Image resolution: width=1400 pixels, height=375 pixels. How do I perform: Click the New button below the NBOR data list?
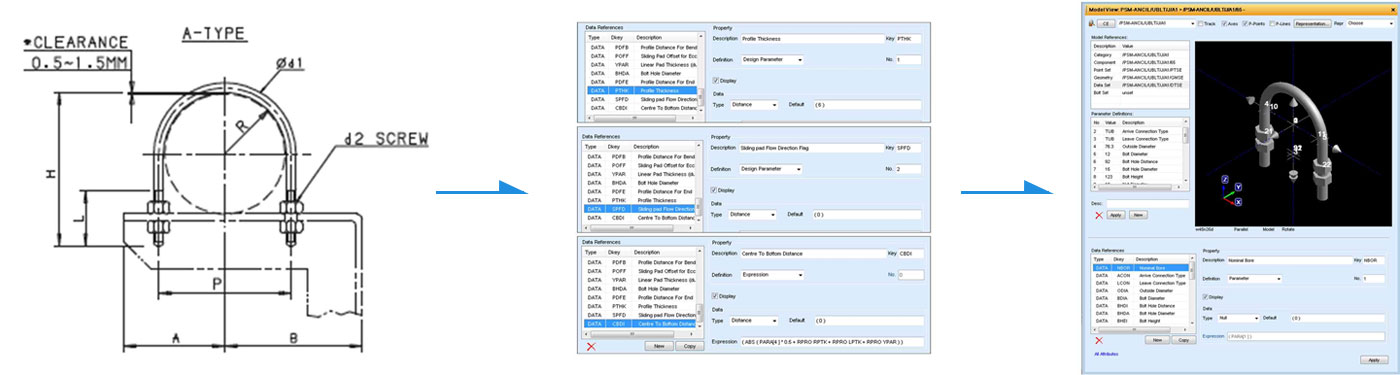tap(1157, 340)
